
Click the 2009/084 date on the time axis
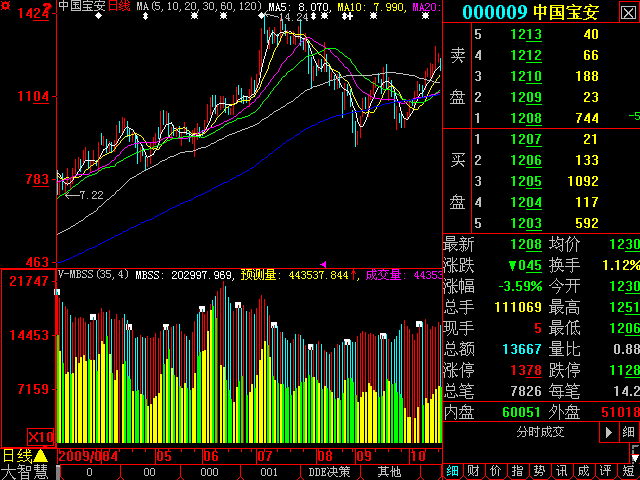pos(89,456)
